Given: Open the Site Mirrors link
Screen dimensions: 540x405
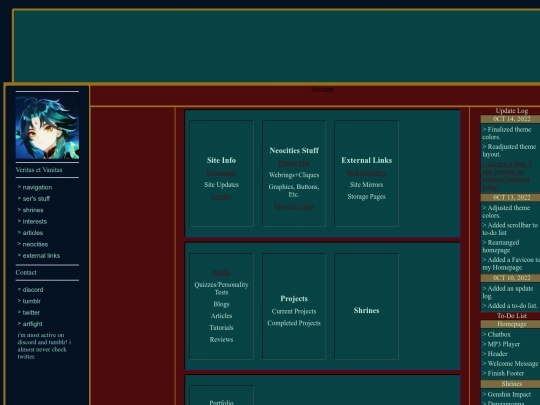Looking at the screenshot, I should point(366,185).
